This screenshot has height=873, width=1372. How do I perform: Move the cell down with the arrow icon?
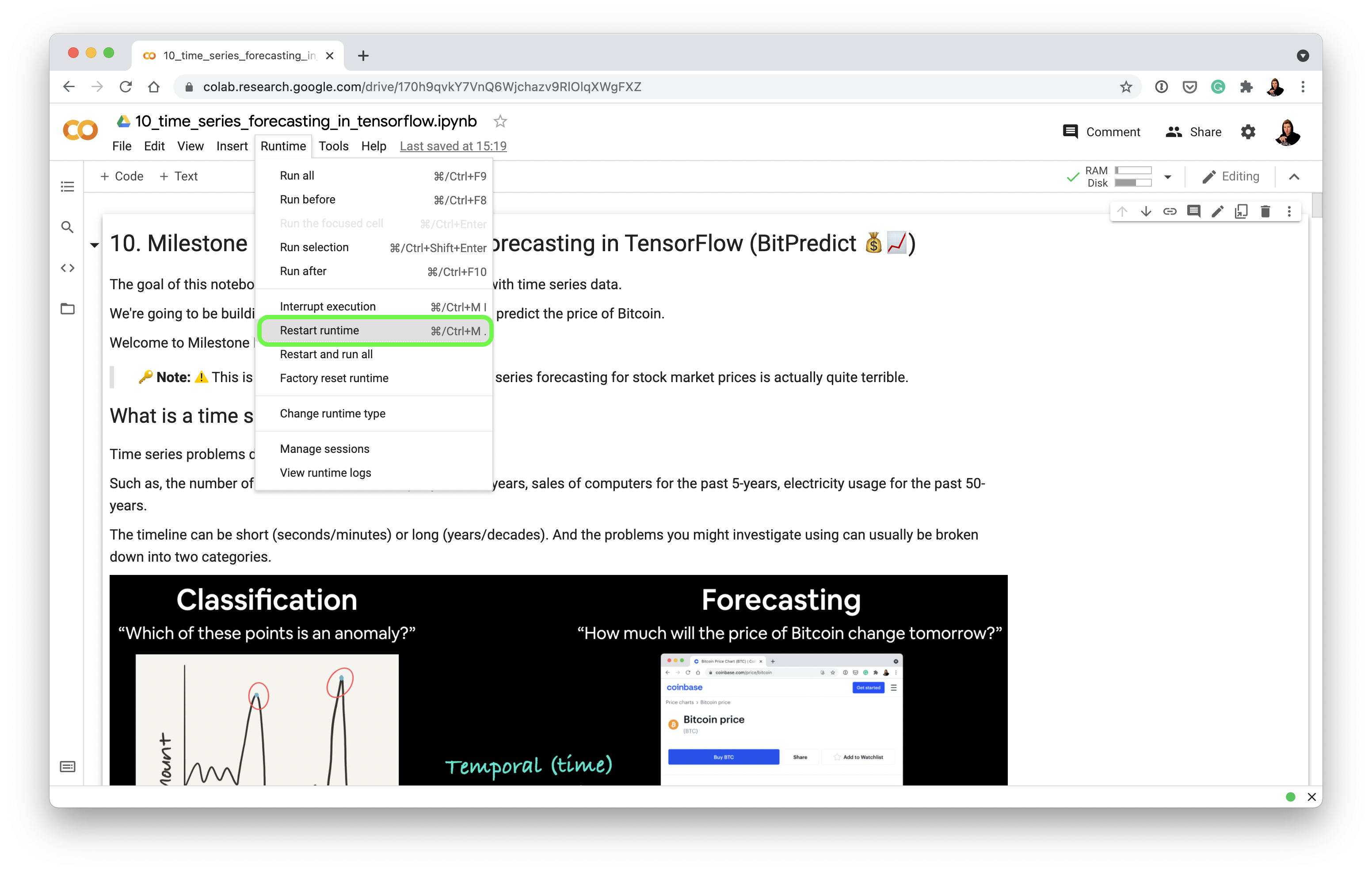tap(1146, 211)
